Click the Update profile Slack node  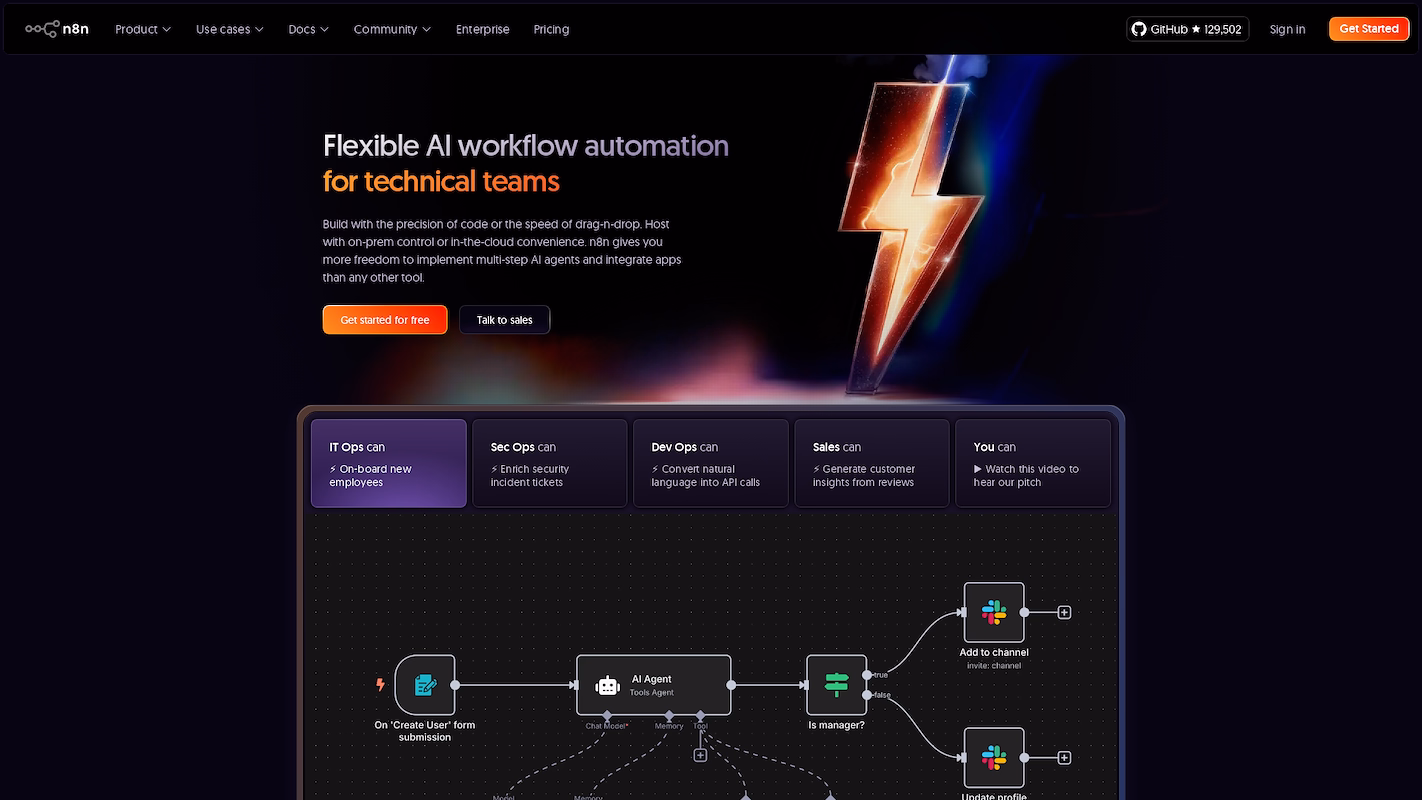[994, 758]
